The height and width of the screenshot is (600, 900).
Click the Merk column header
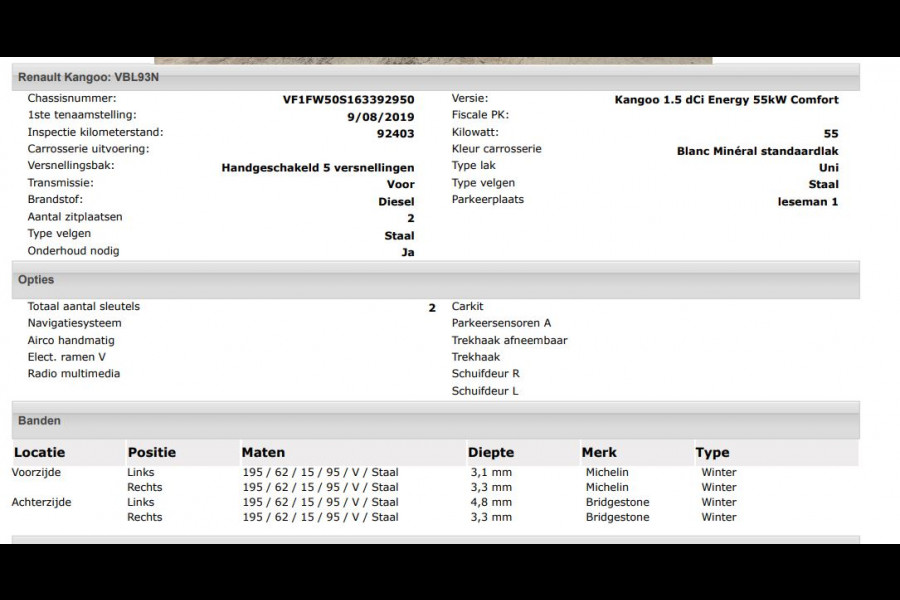599,453
